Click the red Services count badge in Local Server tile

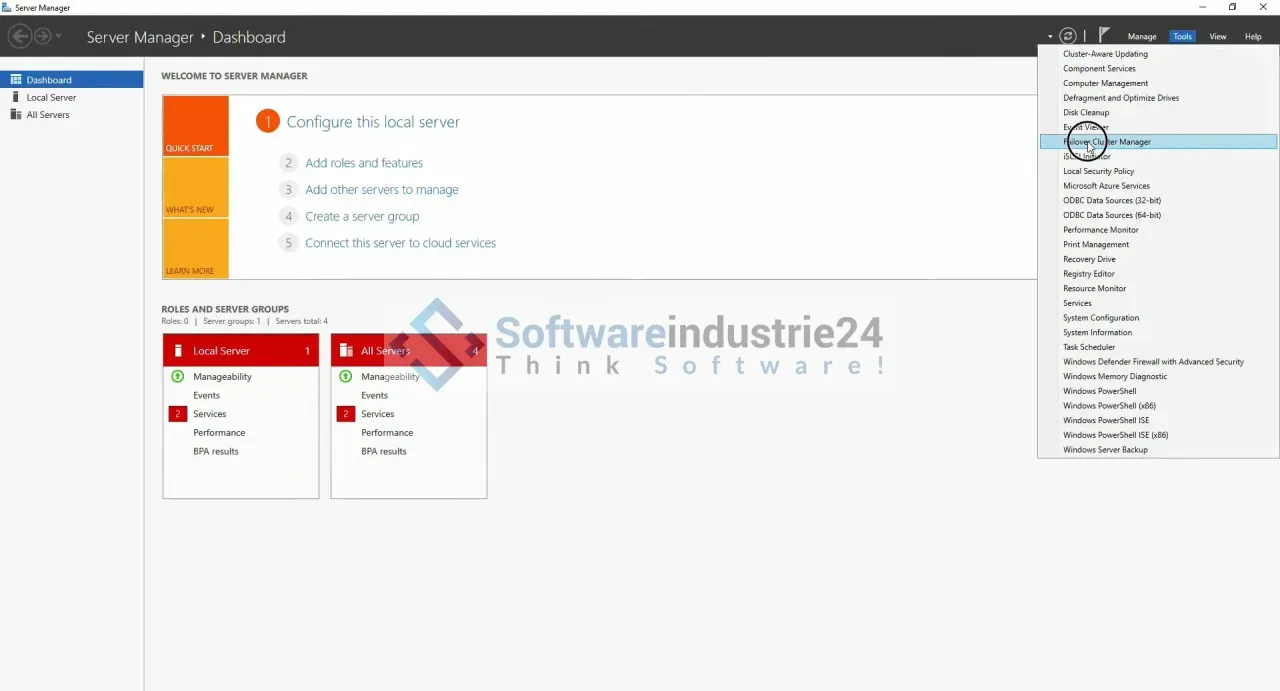178,414
